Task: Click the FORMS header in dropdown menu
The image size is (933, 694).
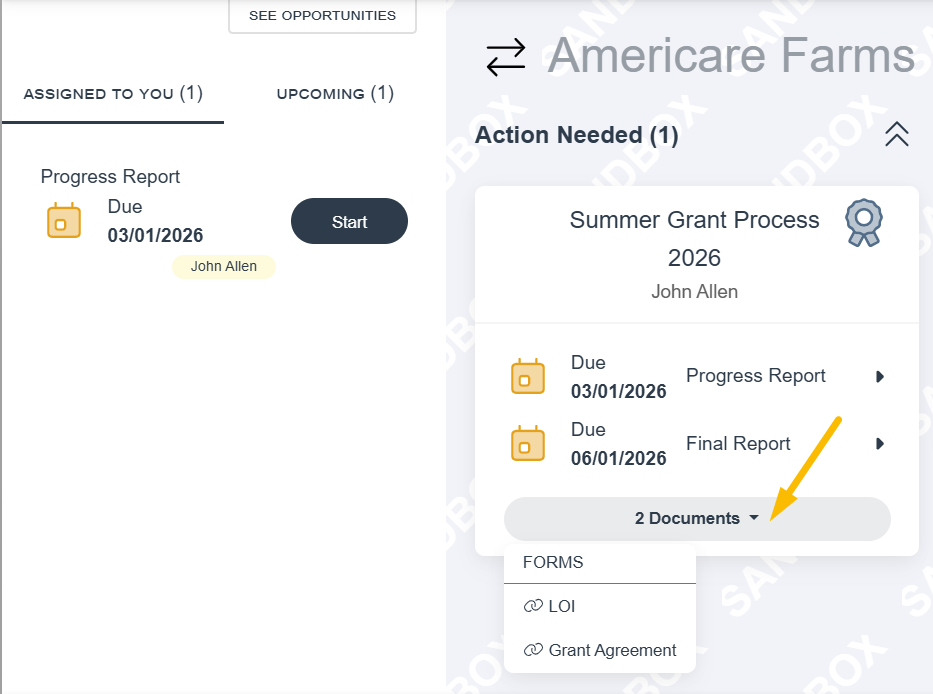Action: coord(553,562)
